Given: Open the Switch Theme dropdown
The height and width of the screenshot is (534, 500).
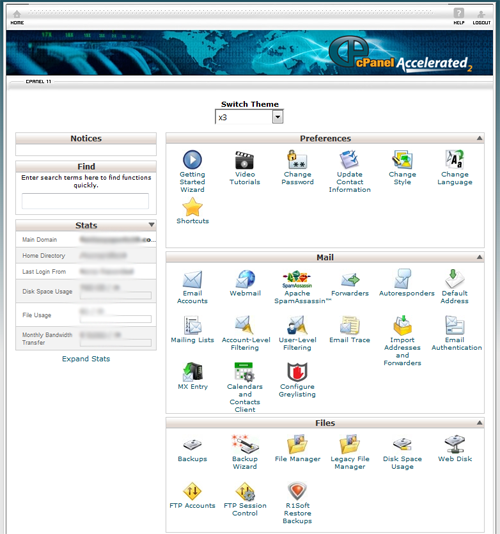Looking at the screenshot, I should coord(249,117).
